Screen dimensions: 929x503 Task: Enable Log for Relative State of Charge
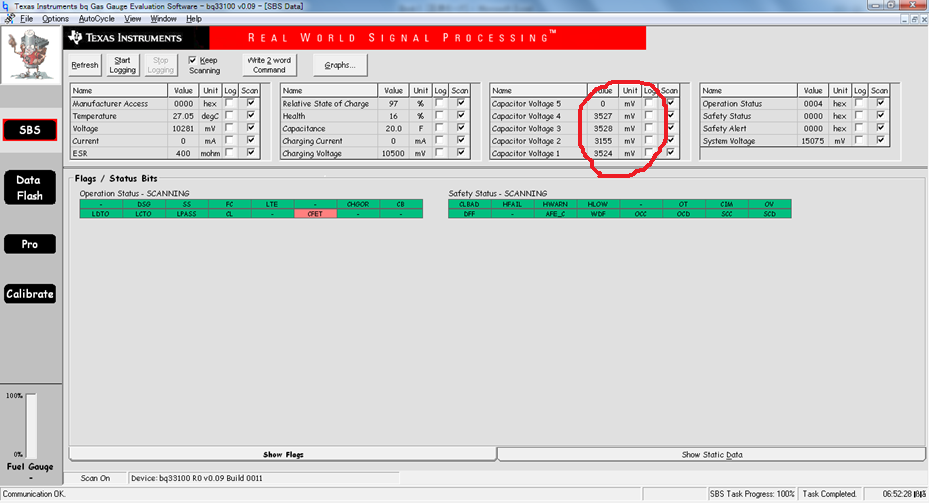click(439, 103)
